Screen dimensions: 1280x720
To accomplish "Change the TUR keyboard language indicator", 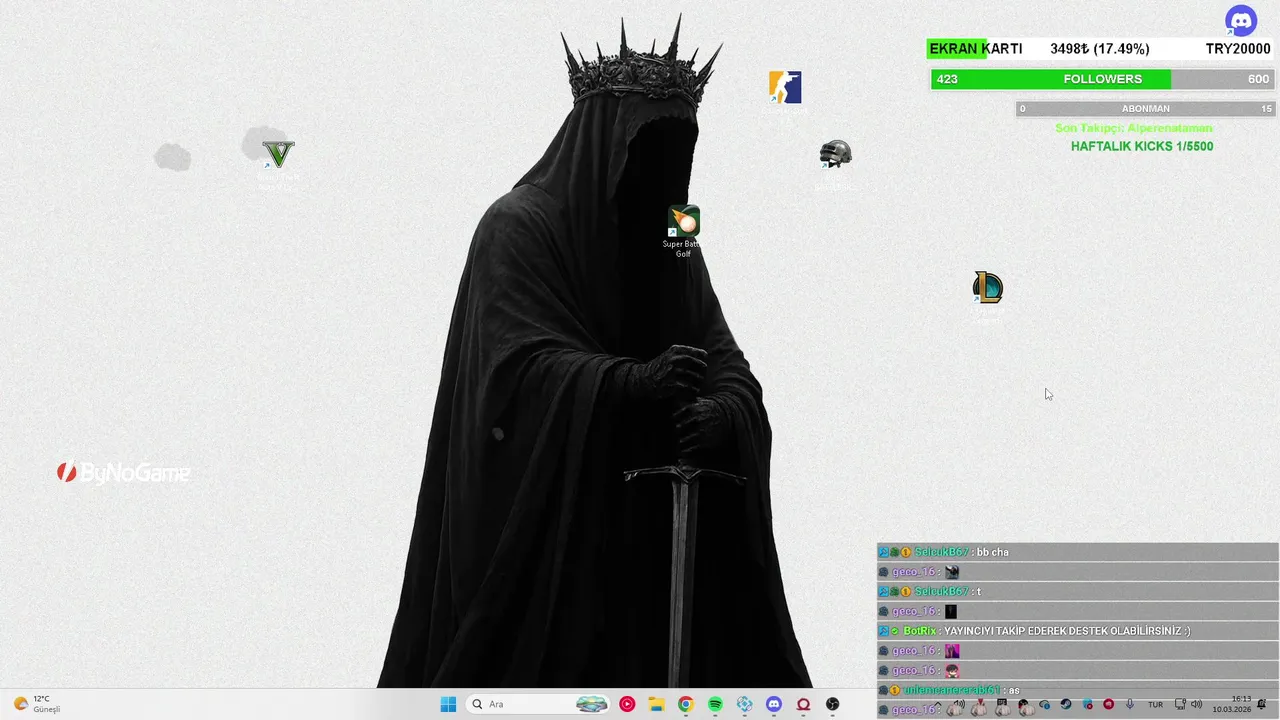I will (x=1155, y=704).
